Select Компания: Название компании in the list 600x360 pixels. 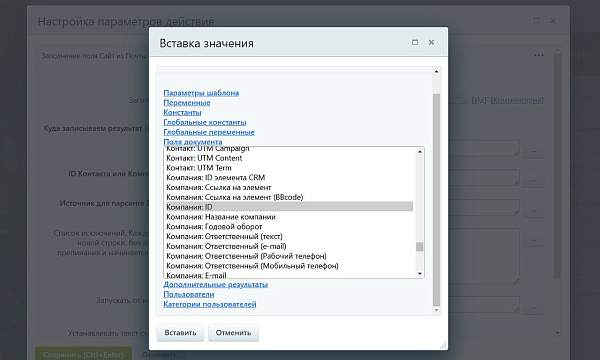point(289,217)
